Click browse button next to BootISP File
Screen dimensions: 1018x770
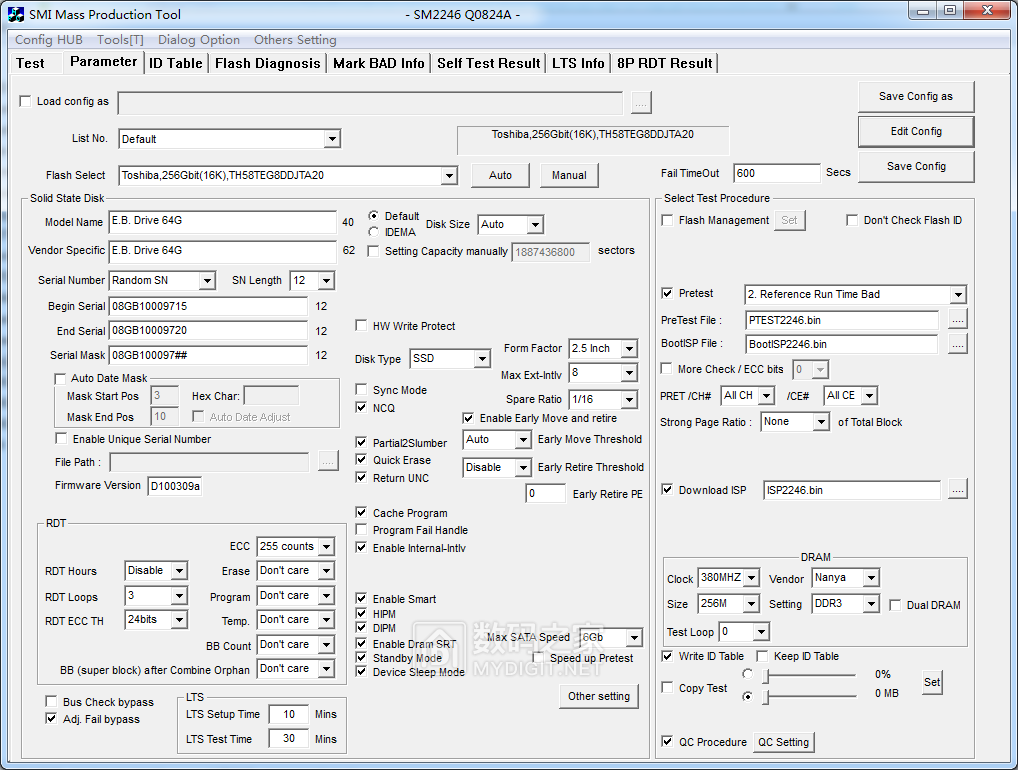(x=957, y=344)
